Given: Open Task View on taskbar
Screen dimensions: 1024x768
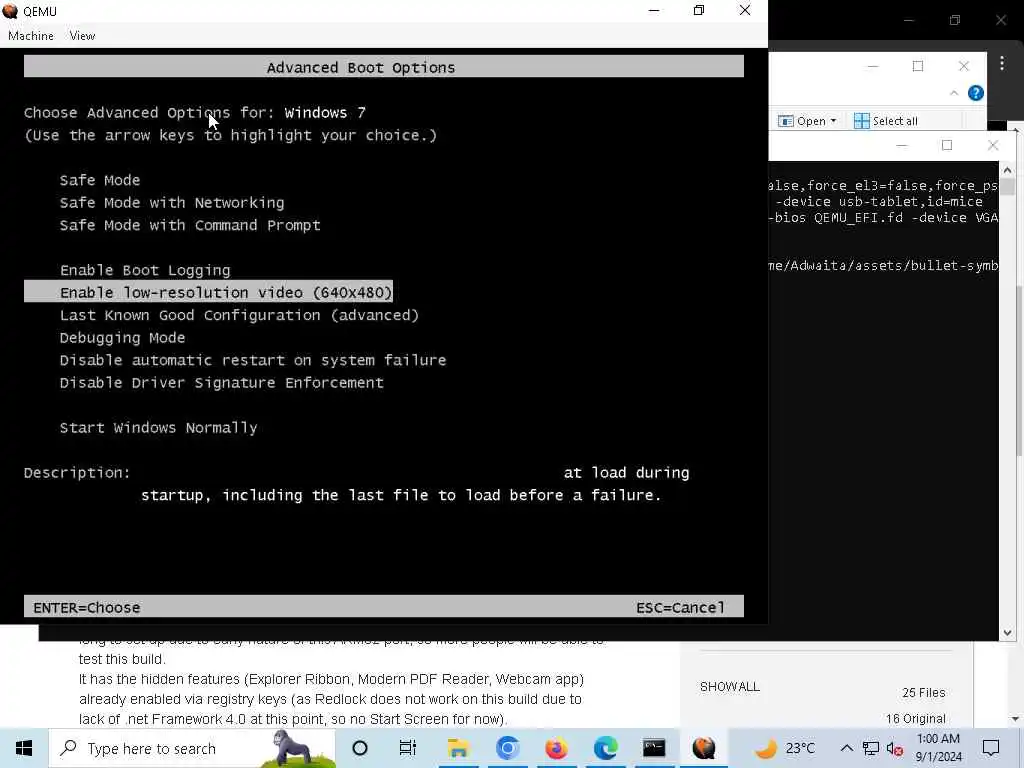Looking at the screenshot, I should [x=408, y=748].
